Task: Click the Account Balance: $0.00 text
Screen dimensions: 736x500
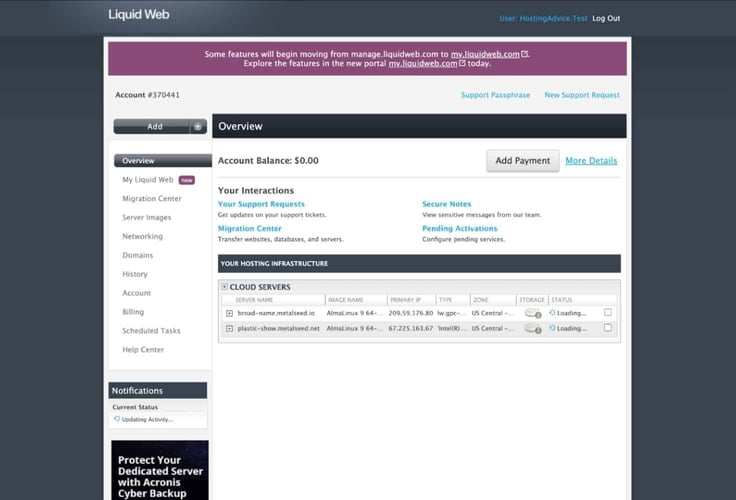Action: 268,161
